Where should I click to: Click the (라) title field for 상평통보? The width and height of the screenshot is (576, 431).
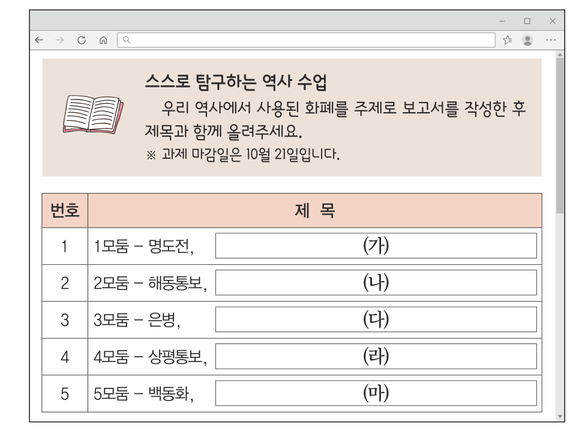(376, 356)
